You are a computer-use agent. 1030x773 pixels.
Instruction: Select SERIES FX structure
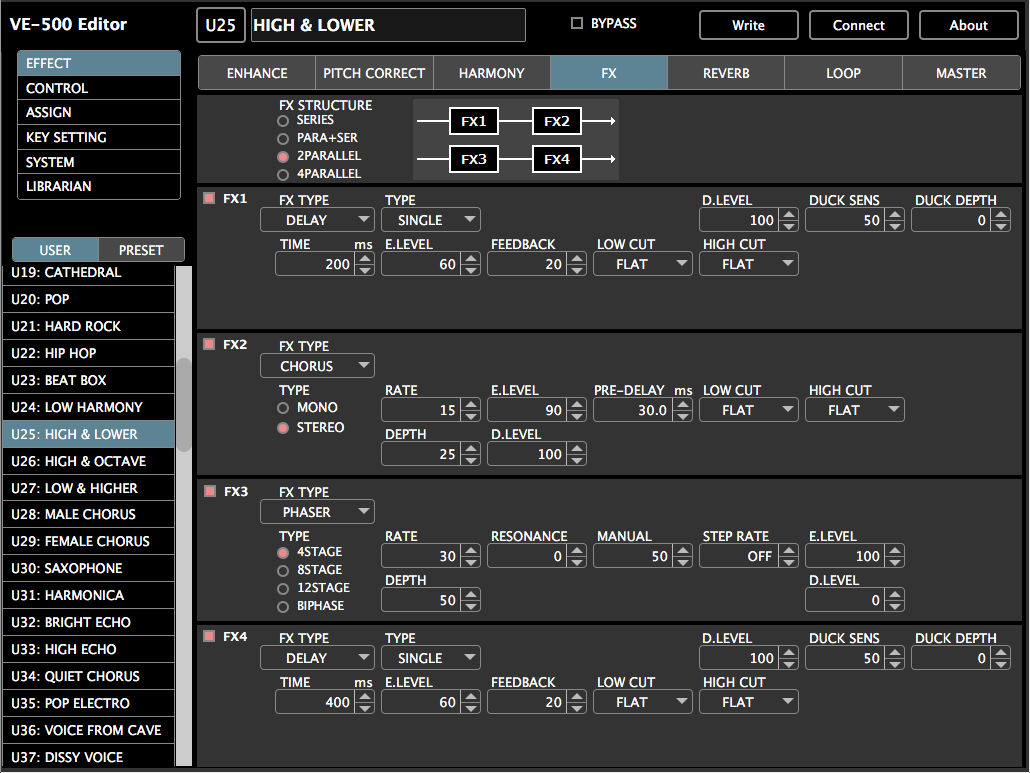coord(283,121)
